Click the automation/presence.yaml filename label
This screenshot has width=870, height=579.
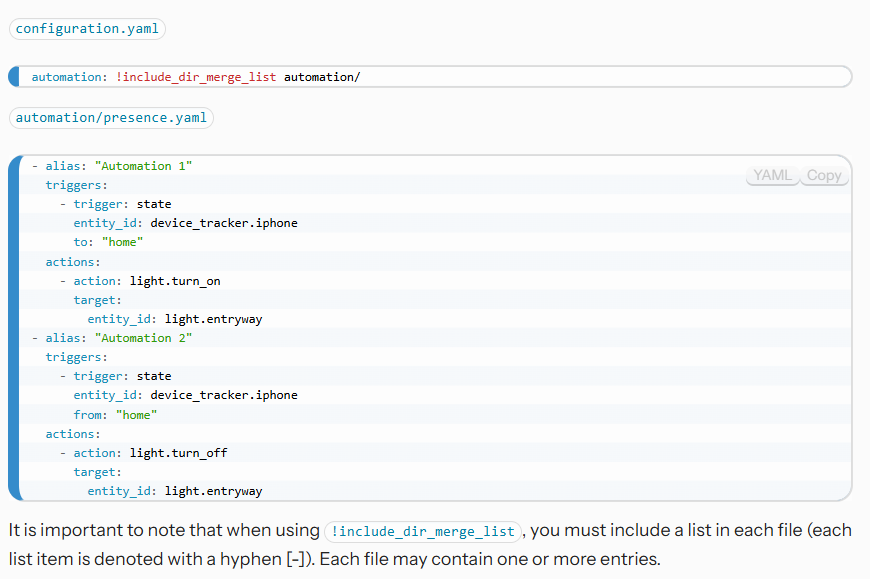coord(111,118)
